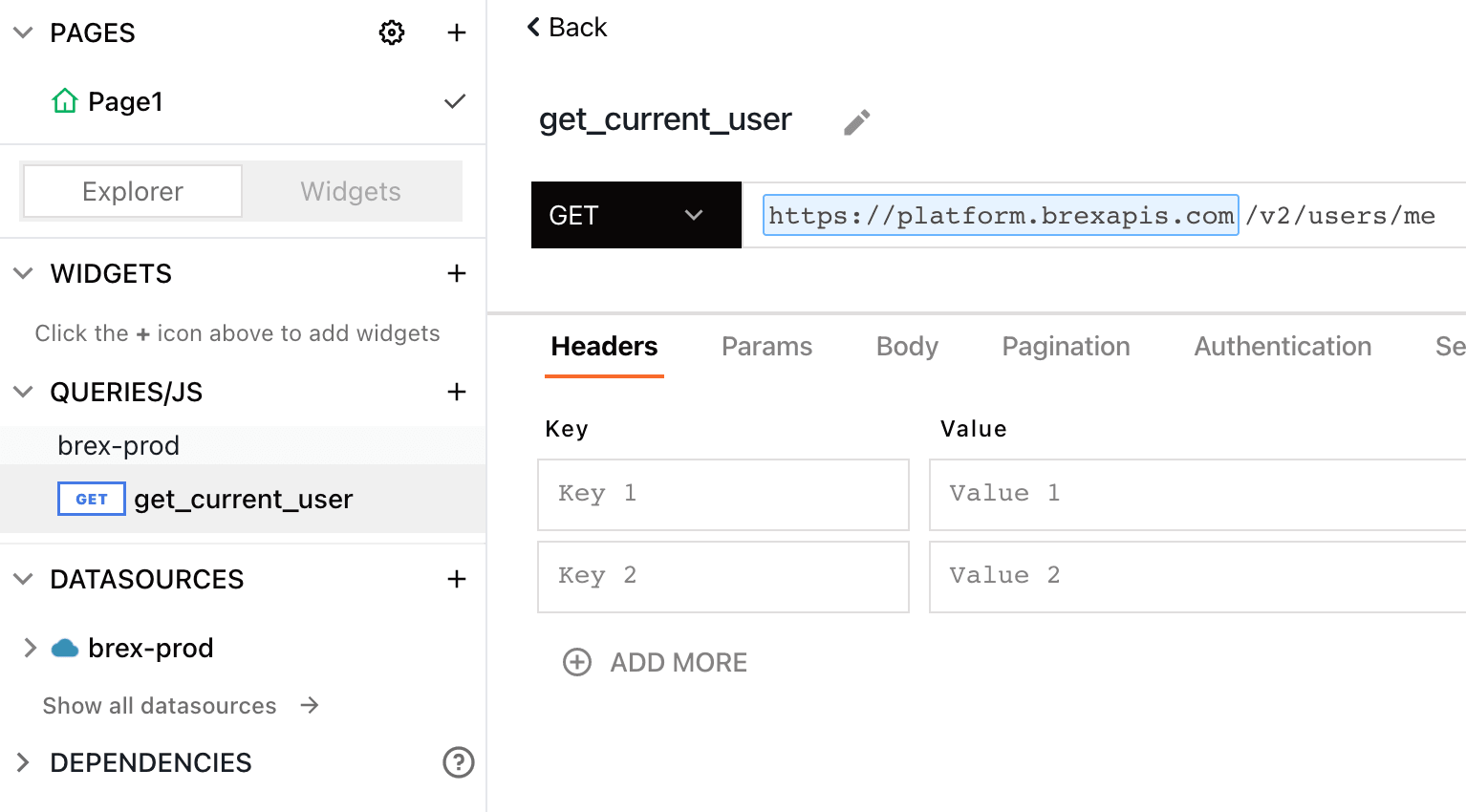Switch to the Explorer panel toggle
This screenshot has width=1466, height=812.
pyautogui.click(x=133, y=191)
